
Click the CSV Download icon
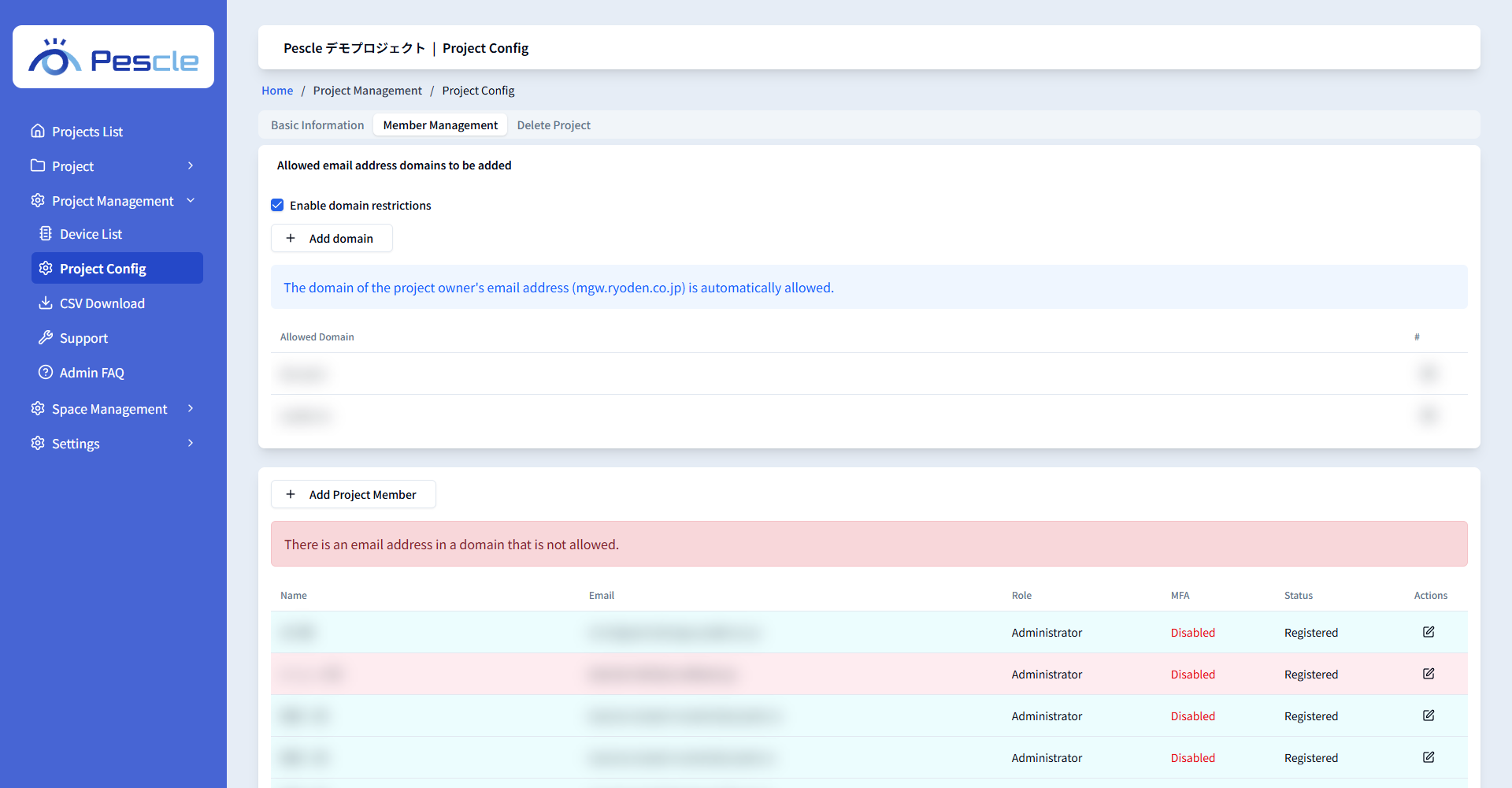pyautogui.click(x=46, y=303)
